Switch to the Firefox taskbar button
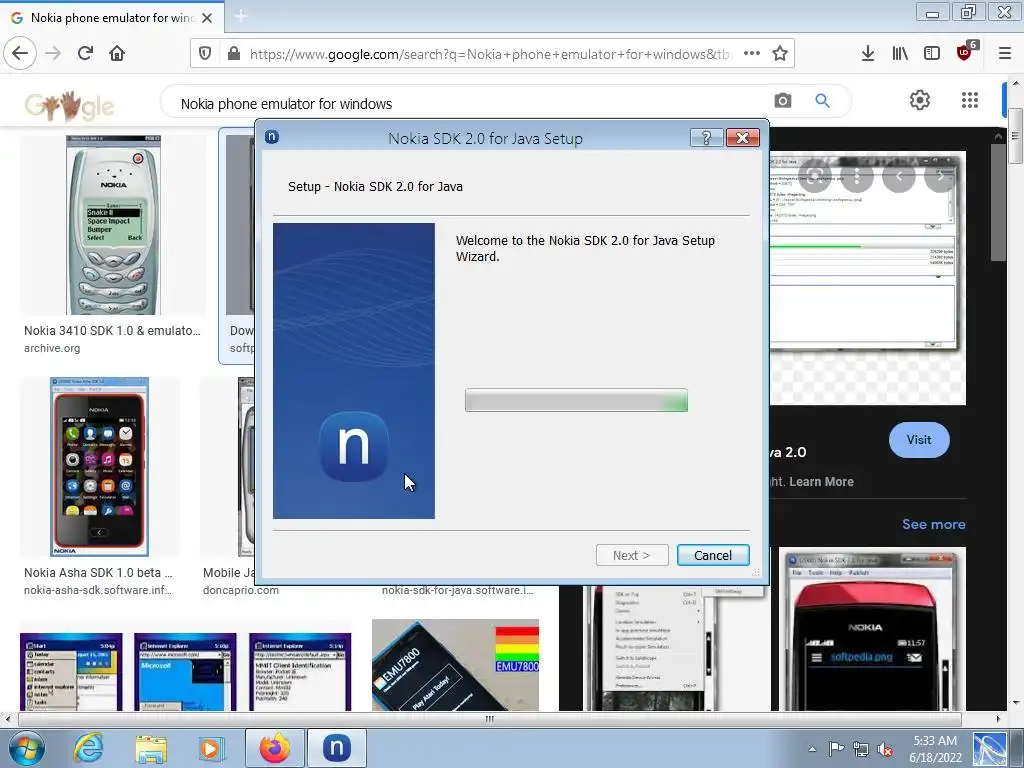 pyautogui.click(x=275, y=748)
